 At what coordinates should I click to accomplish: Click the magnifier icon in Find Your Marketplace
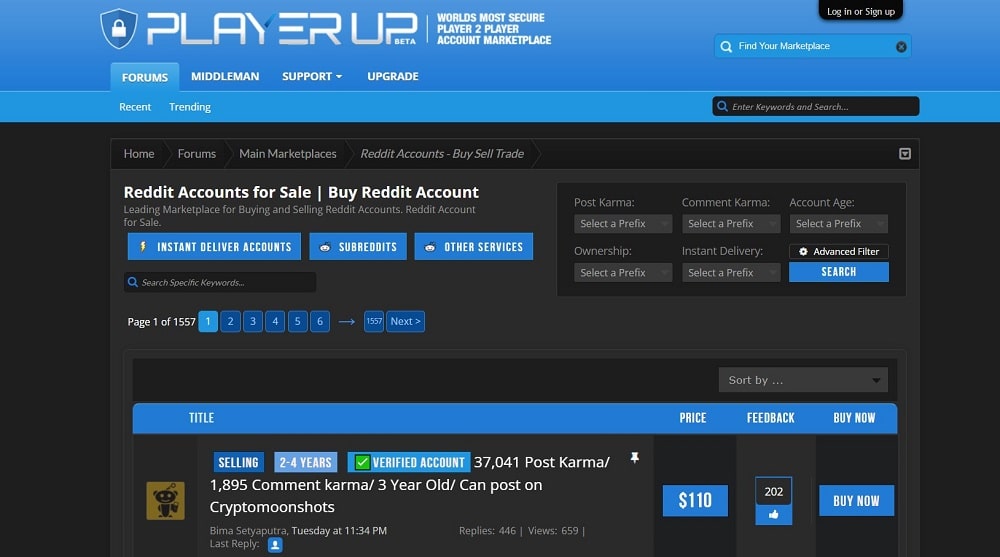726,47
